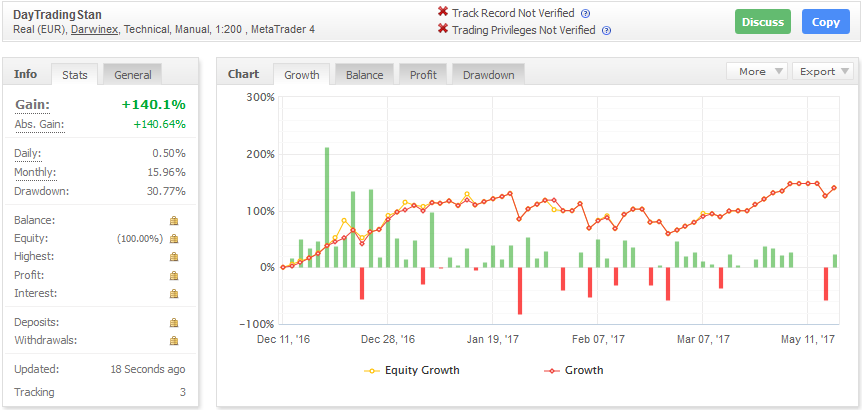Click the lock icon in the Equity row
Viewport: 862px width, 410px height.
pyautogui.click(x=174, y=239)
